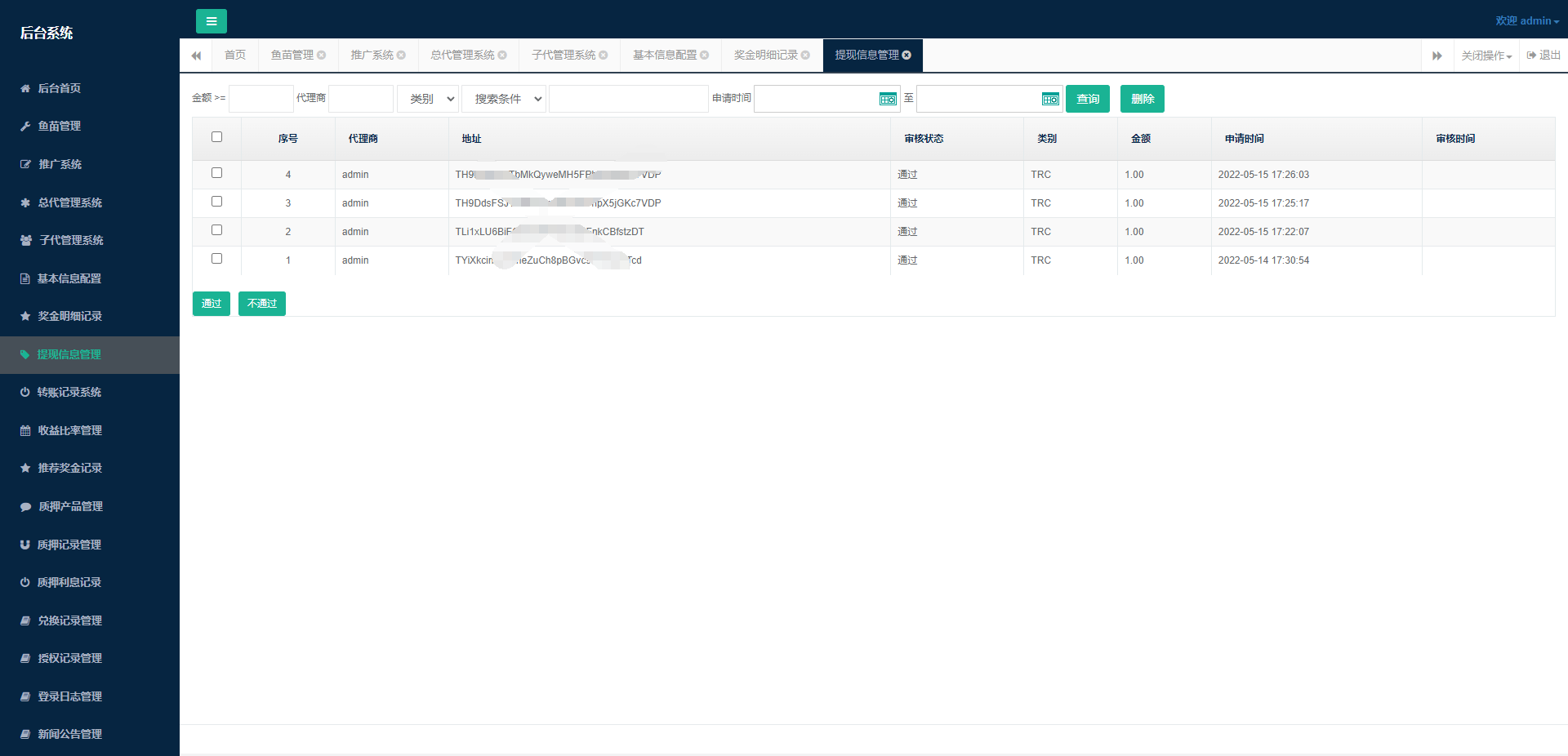Click the 删除 delete button

(x=1143, y=99)
